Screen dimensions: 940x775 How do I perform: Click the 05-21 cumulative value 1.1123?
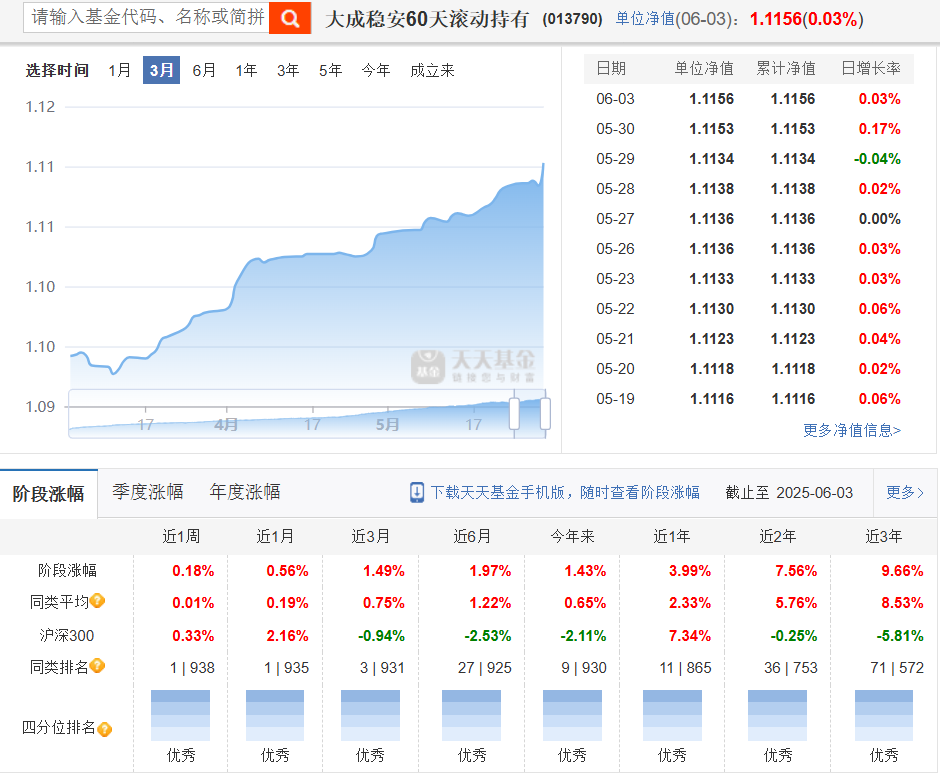click(x=793, y=339)
